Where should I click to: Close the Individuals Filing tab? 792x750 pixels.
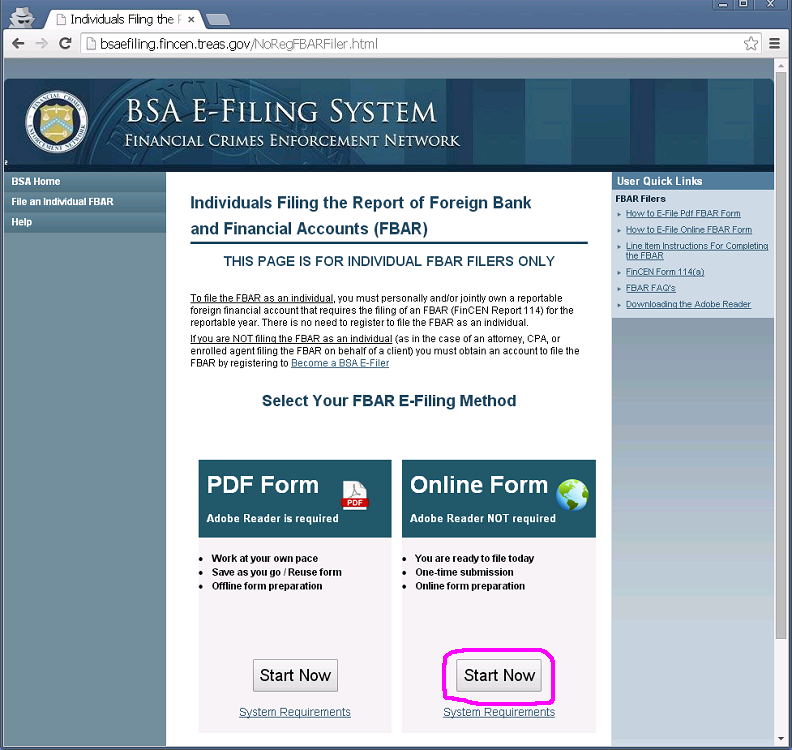pos(191,20)
